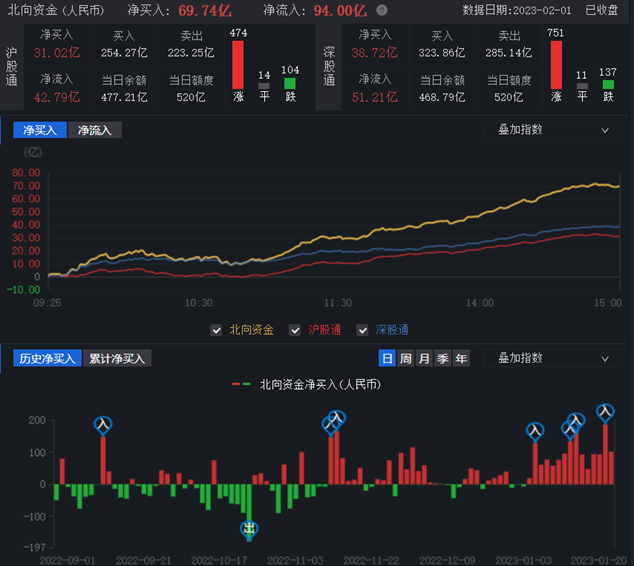Click the help question mark beside 净流入
Image resolution: width=634 pixels, height=566 pixels.
[x=382, y=10]
